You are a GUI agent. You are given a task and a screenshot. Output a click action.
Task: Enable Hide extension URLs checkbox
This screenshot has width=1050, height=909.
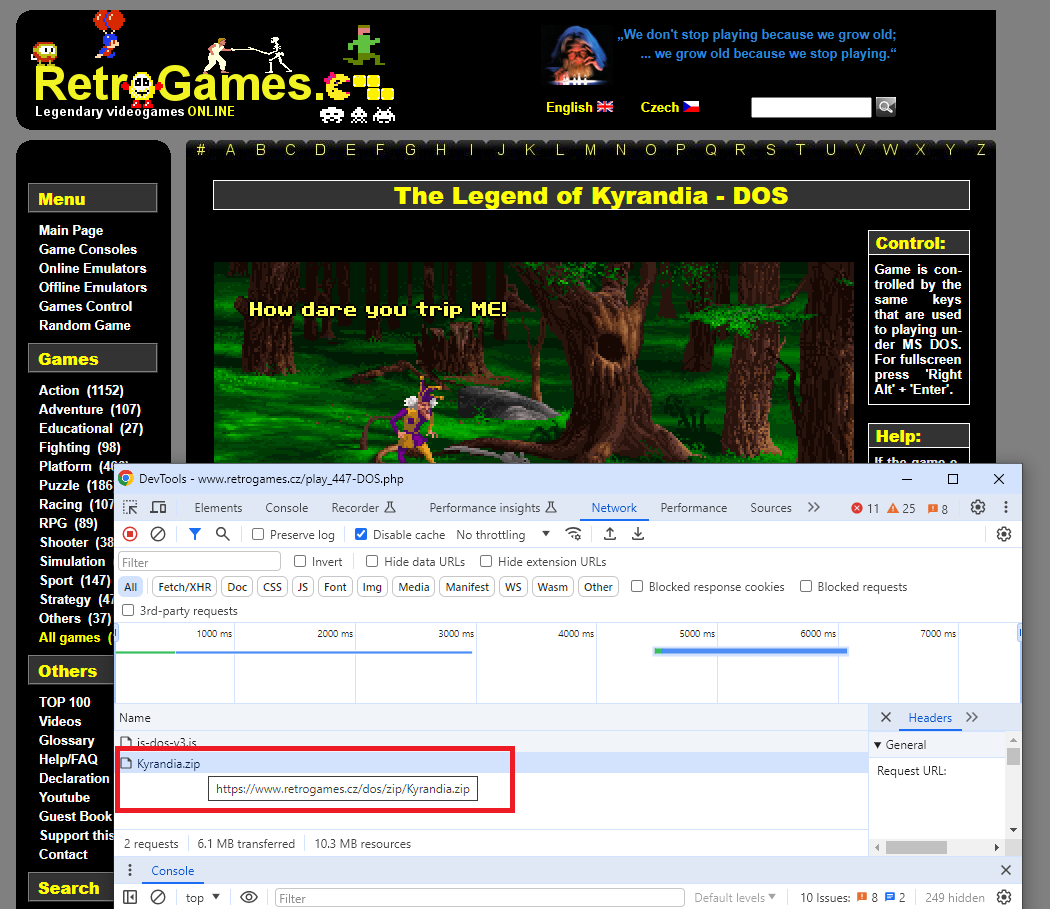tap(486, 561)
